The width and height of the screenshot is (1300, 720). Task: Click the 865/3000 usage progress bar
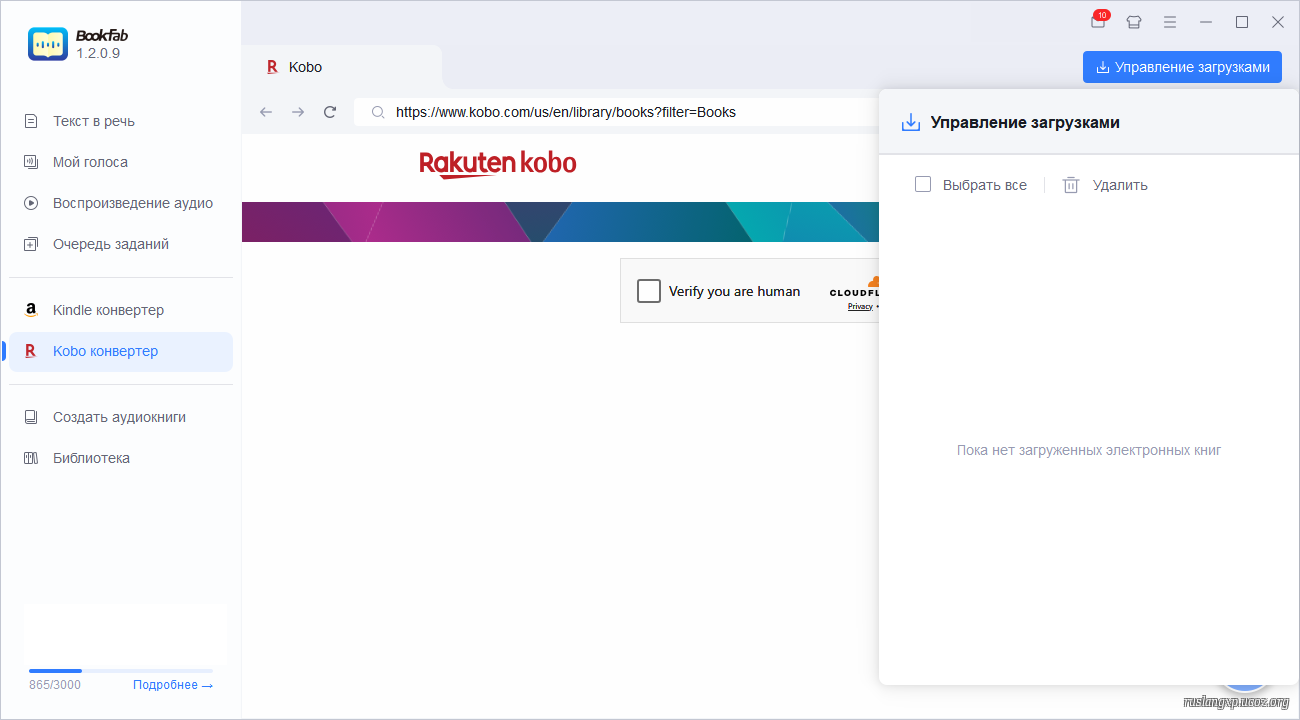click(x=120, y=670)
